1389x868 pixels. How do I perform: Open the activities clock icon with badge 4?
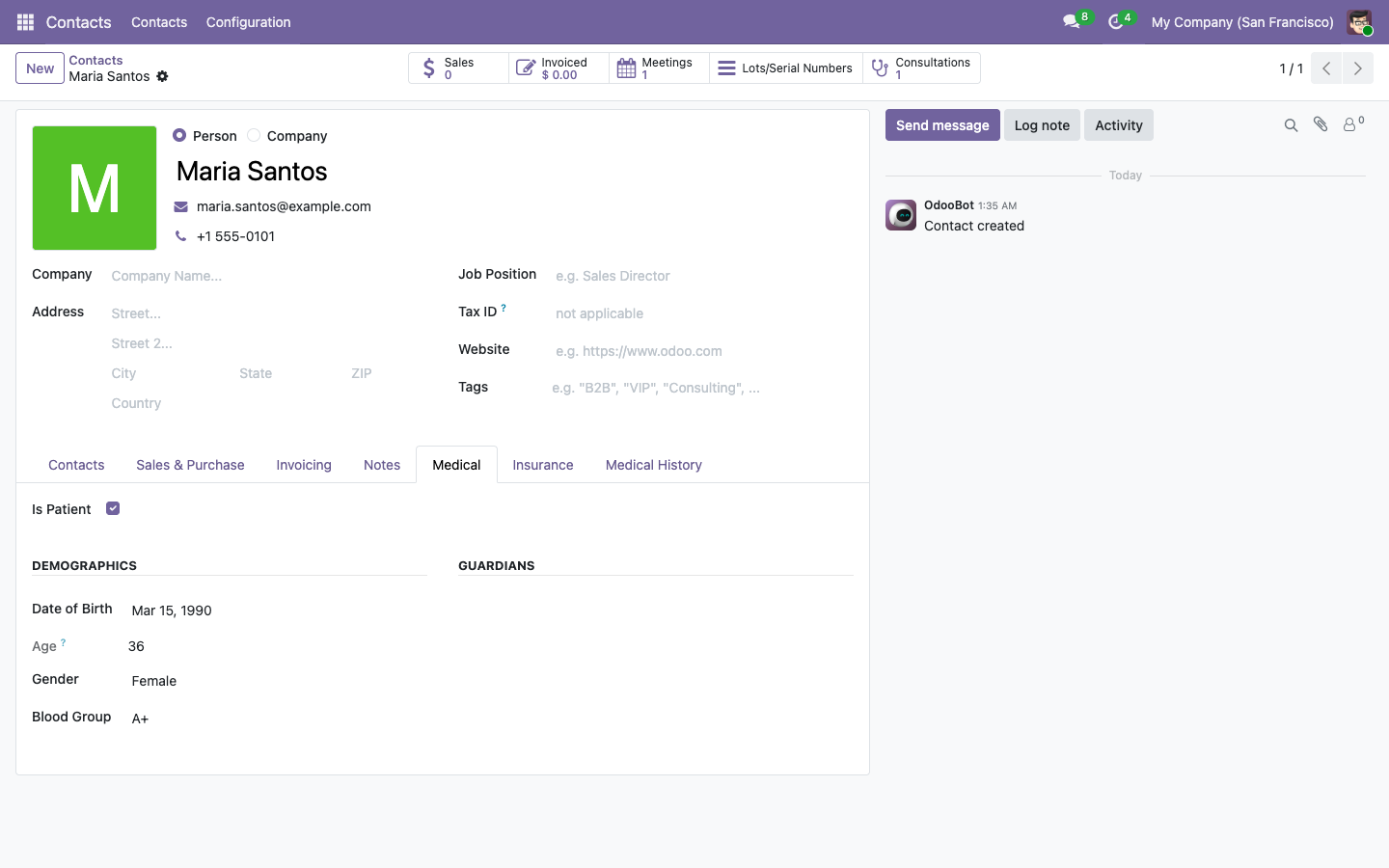1120,21
